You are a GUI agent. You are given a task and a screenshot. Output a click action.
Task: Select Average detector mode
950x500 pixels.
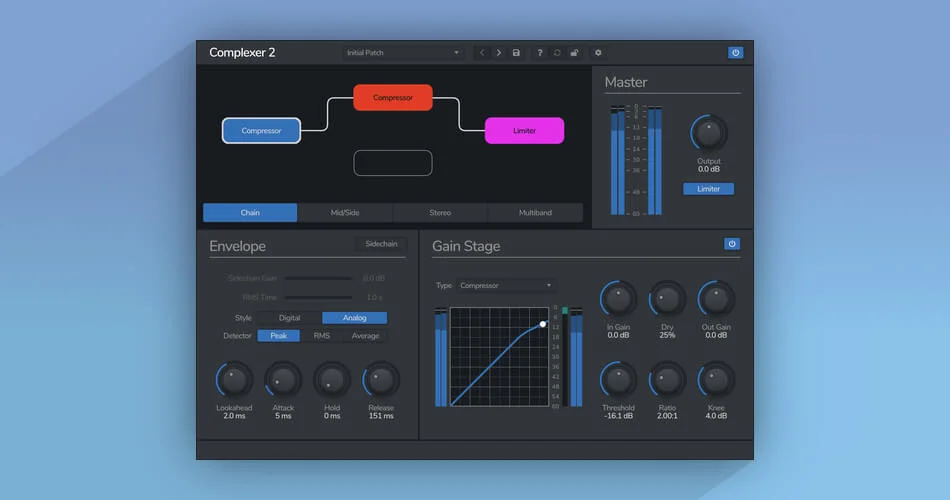[x=365, y=336]
